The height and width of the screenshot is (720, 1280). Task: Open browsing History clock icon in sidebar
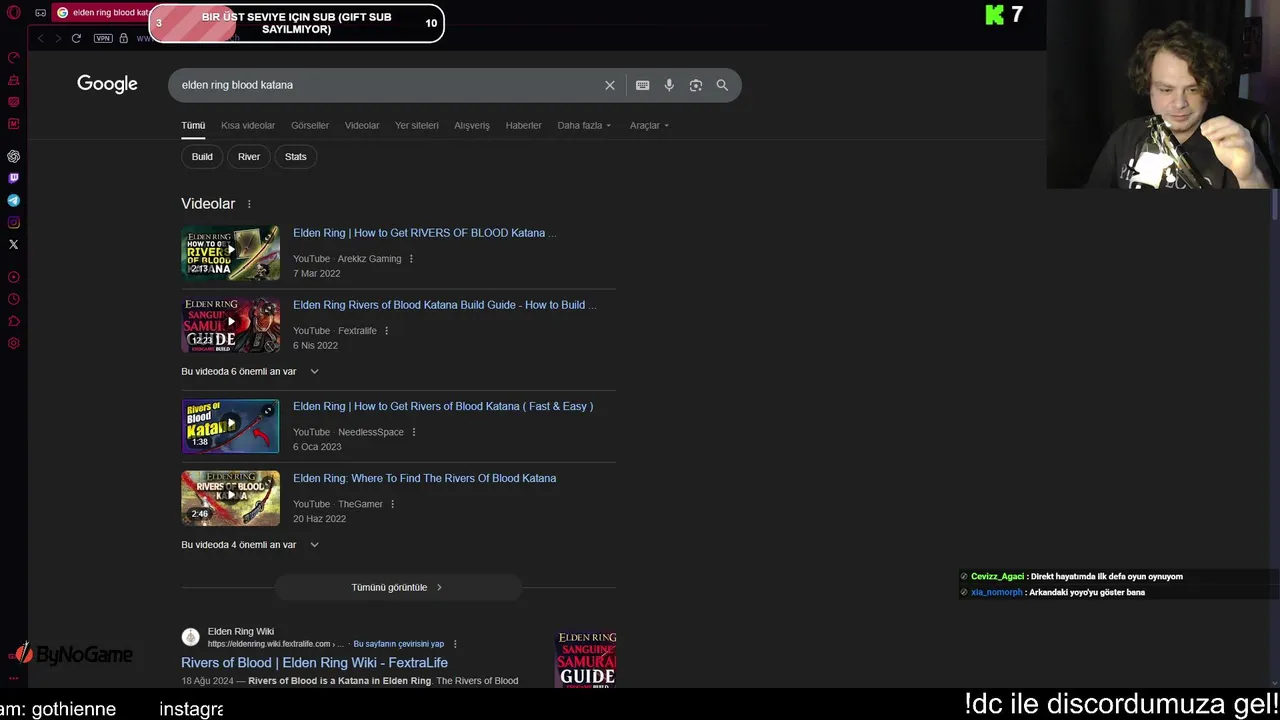coord(14,299)
